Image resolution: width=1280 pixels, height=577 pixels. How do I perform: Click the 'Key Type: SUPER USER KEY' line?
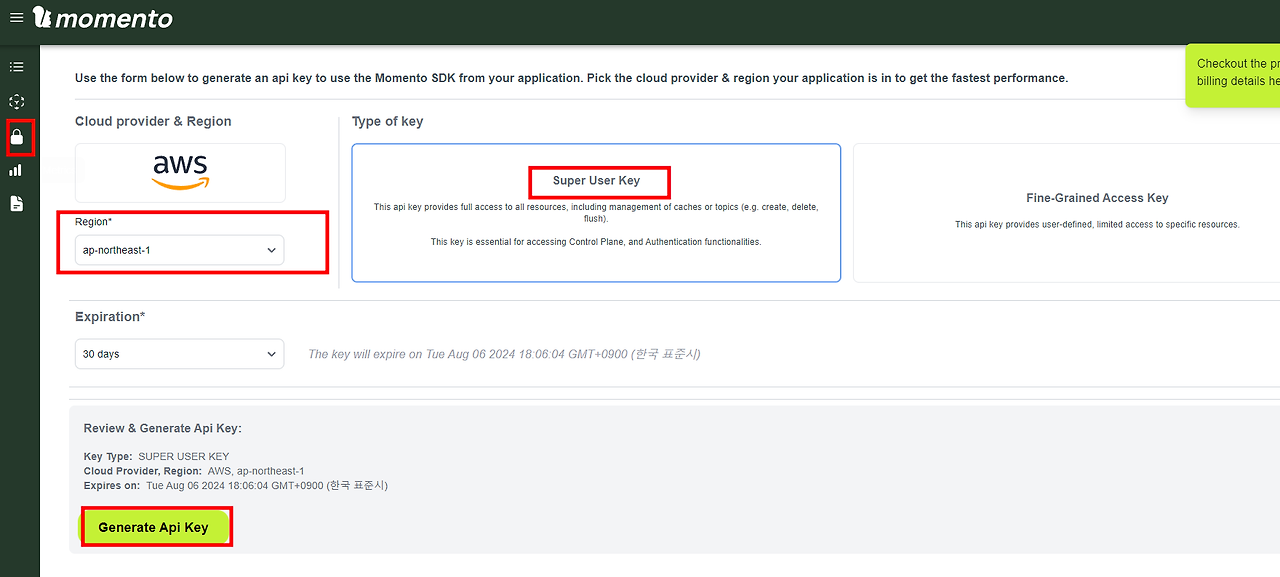tap(157, 456)
